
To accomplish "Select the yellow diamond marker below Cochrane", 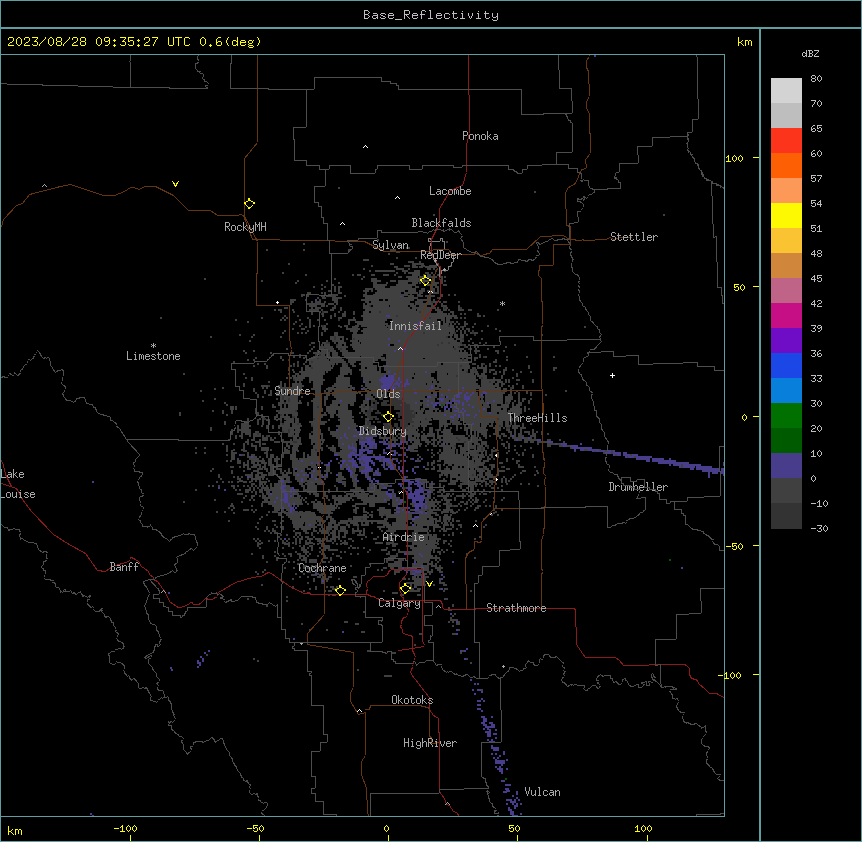I will (340, 590).
